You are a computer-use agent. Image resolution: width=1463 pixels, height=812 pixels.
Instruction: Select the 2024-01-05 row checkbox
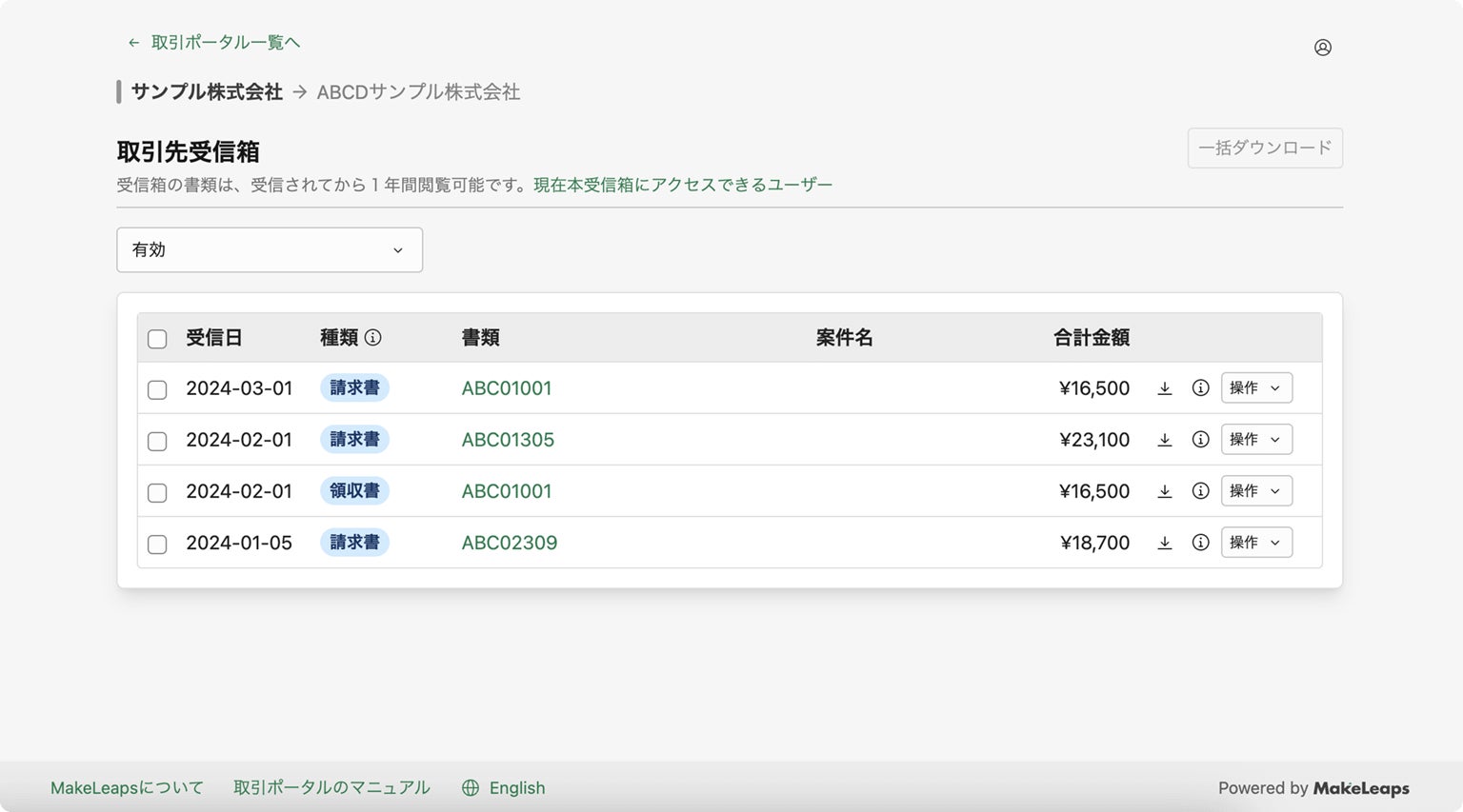[x=157, y=545]
